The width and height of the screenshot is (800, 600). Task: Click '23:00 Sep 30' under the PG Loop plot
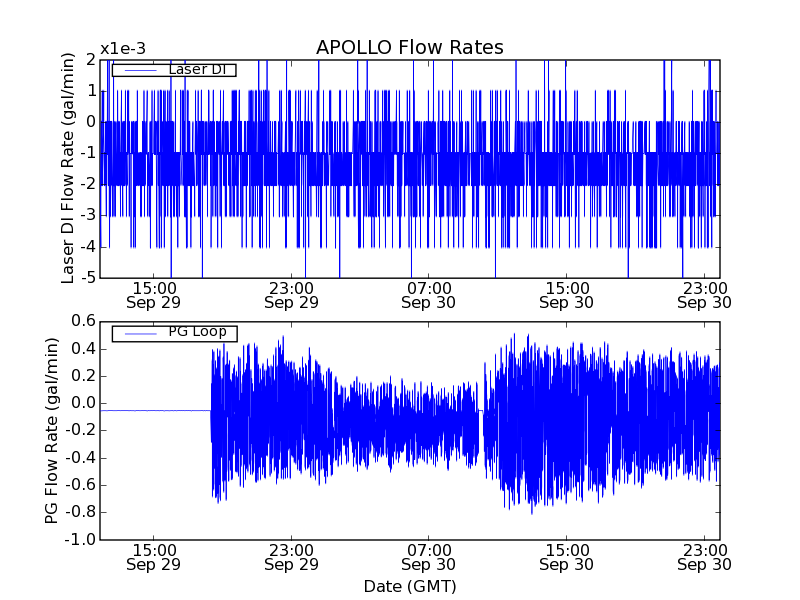704,558
